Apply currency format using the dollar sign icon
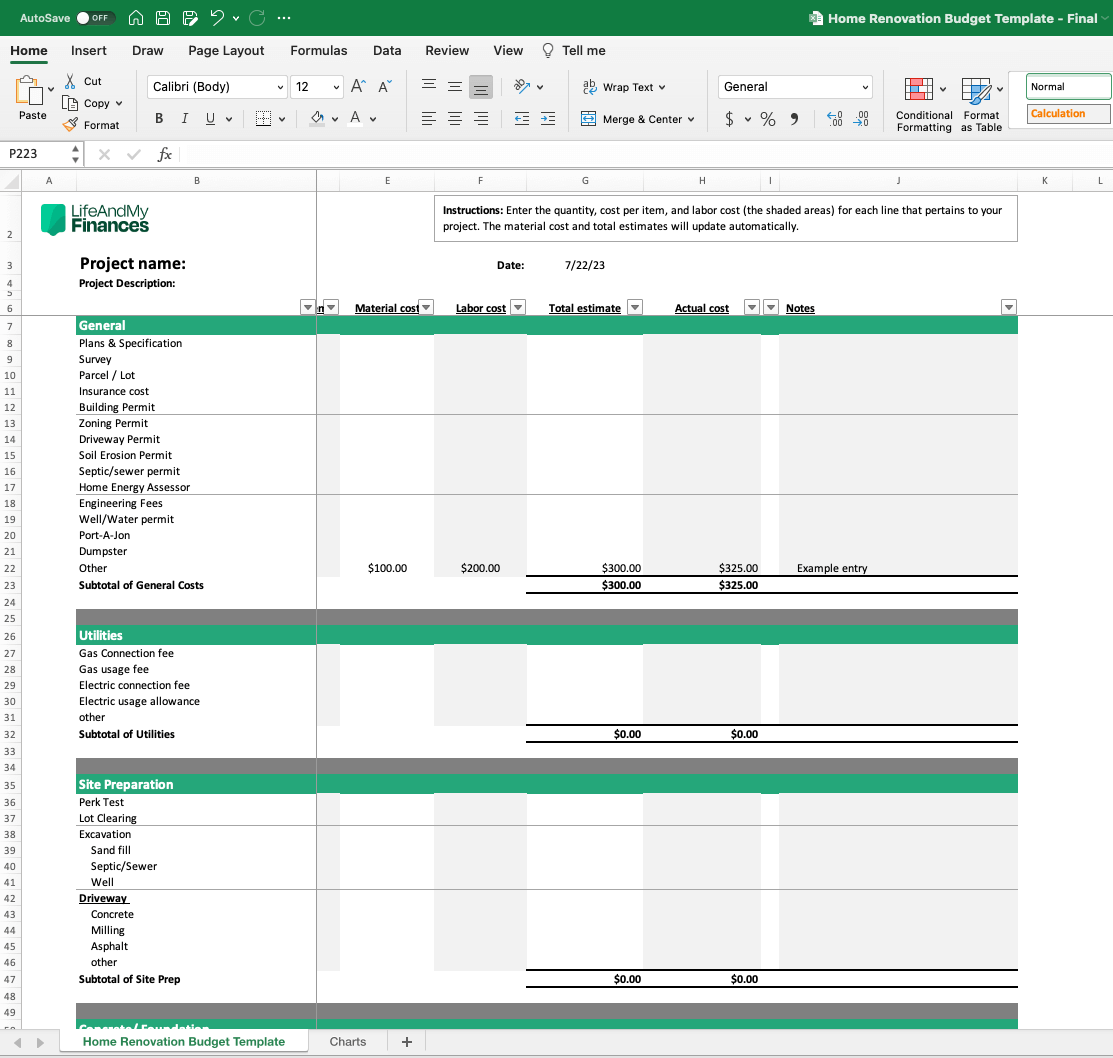Screen dimensions: 1113x1058 [x=731, y=118]
